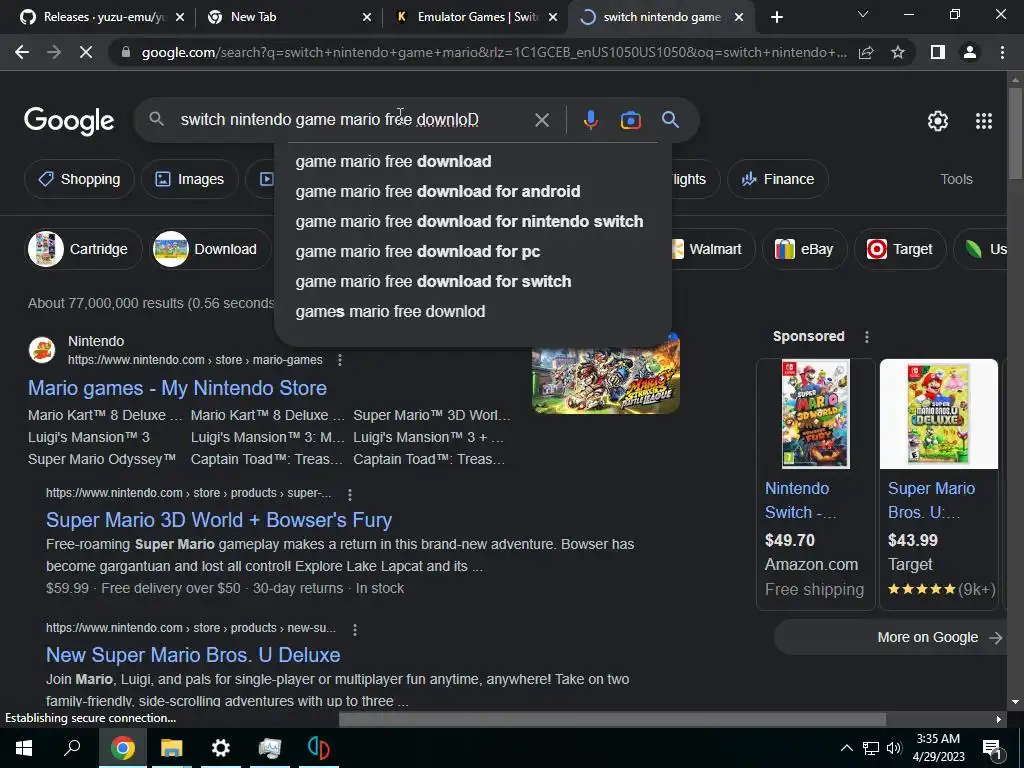
Task: Close the Emulator Games tab
Action: coord(553,18)
